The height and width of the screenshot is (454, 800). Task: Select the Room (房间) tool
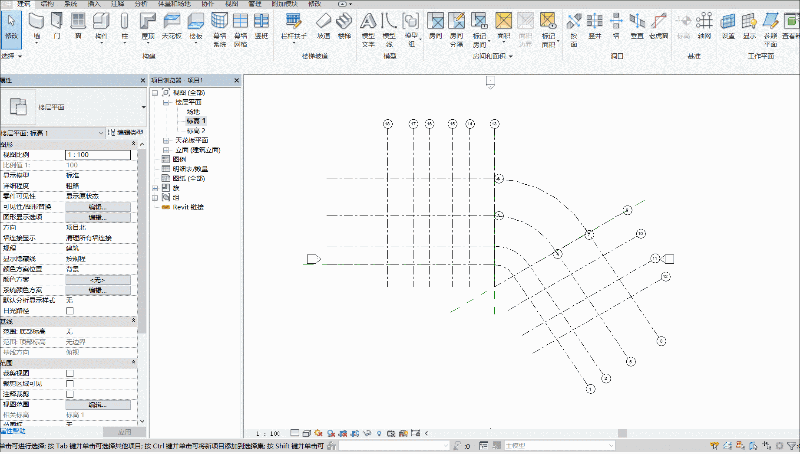pyautogui.click(x=435, y=27)
